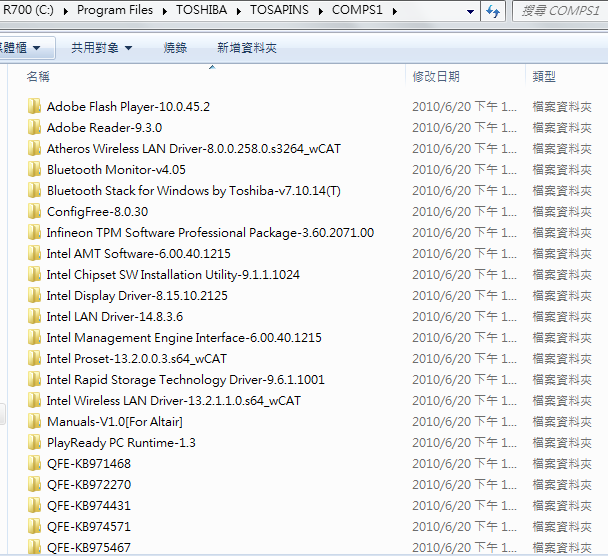Select the Intel Wireless LAN Driver folder icon
Image resolution: width=608 pixels, height=556 pixels.
click(x=35, y=400)
